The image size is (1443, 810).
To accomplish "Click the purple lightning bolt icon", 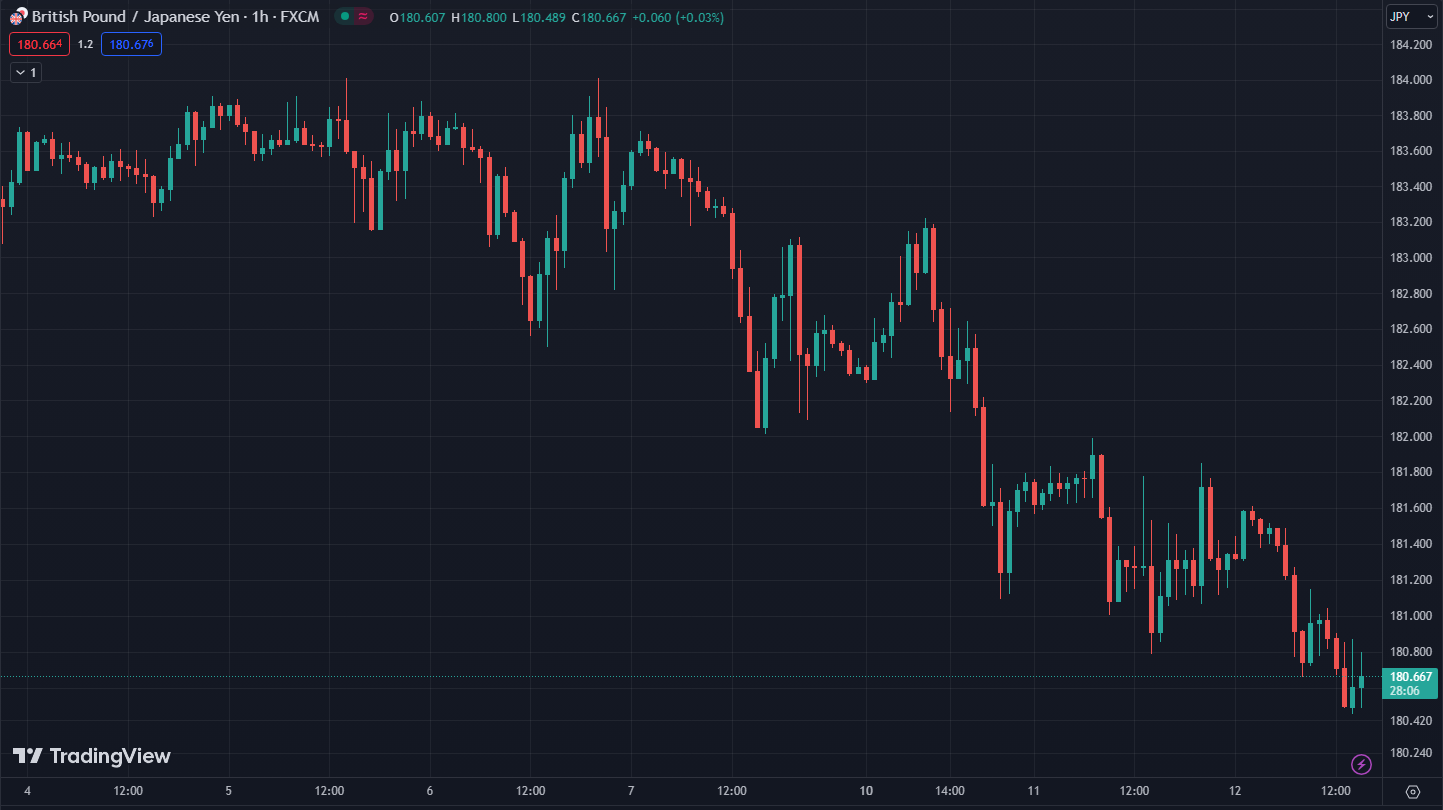I will point(1361,765).
